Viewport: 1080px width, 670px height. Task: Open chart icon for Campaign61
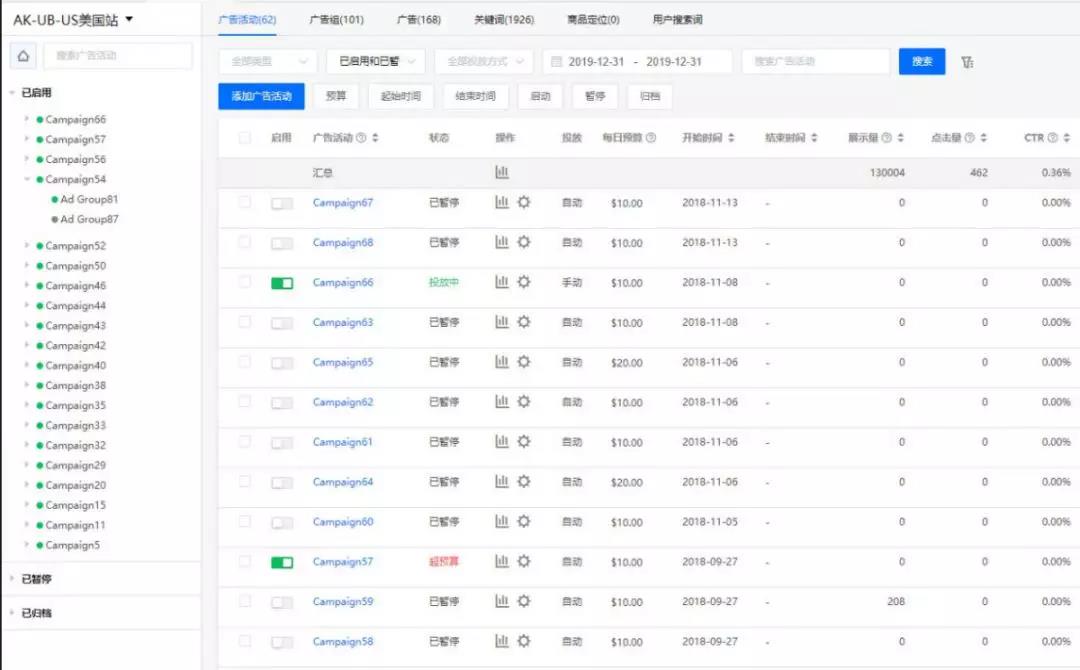point(502,442)
